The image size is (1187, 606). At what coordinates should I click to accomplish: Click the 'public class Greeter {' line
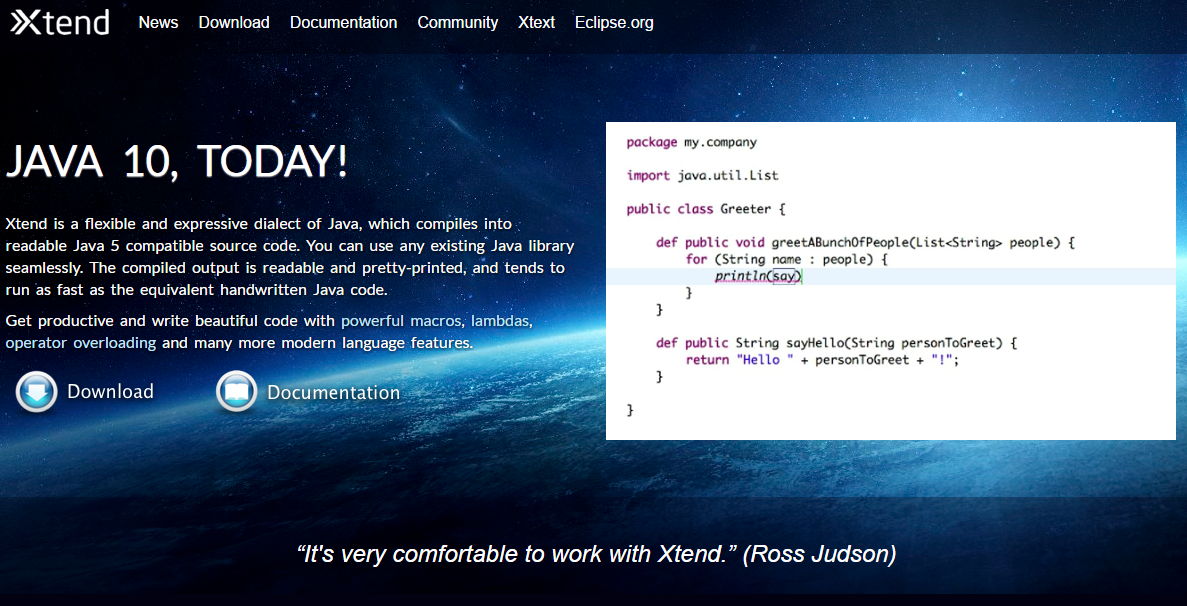tap(706, 209)
